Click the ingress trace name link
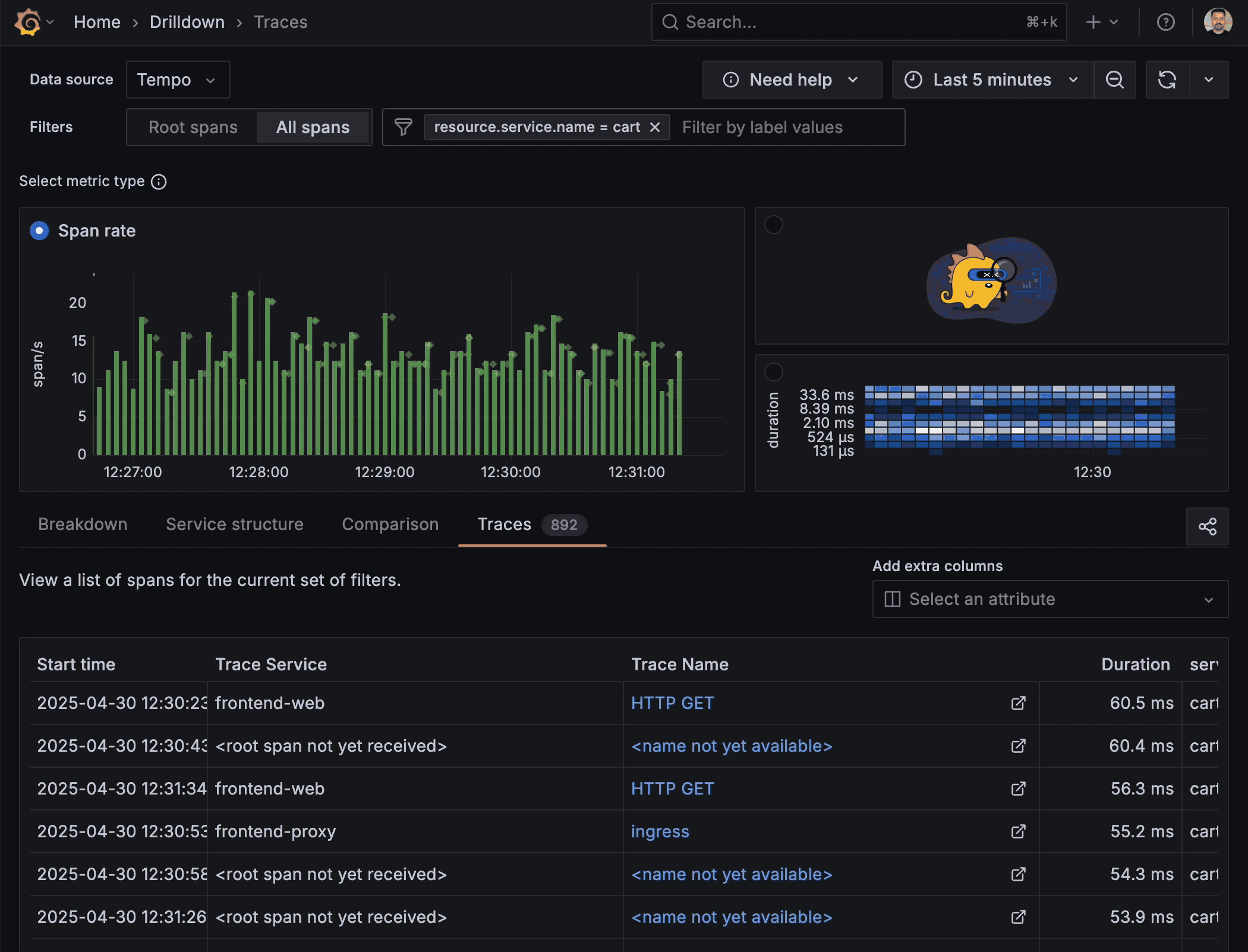The image size is (1248, 952). 660,831
